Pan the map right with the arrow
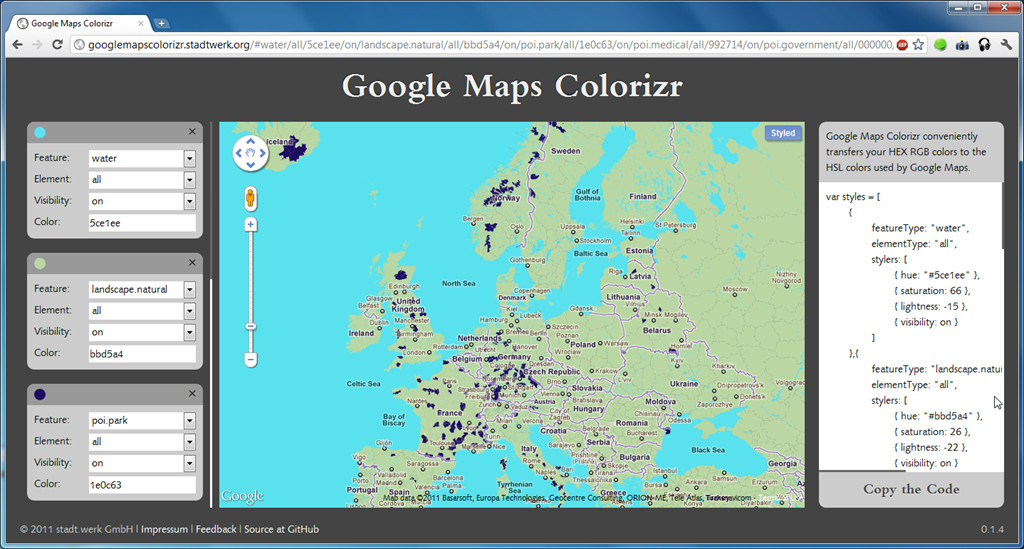The image size is (1024, 549). (x=263, y=153)
